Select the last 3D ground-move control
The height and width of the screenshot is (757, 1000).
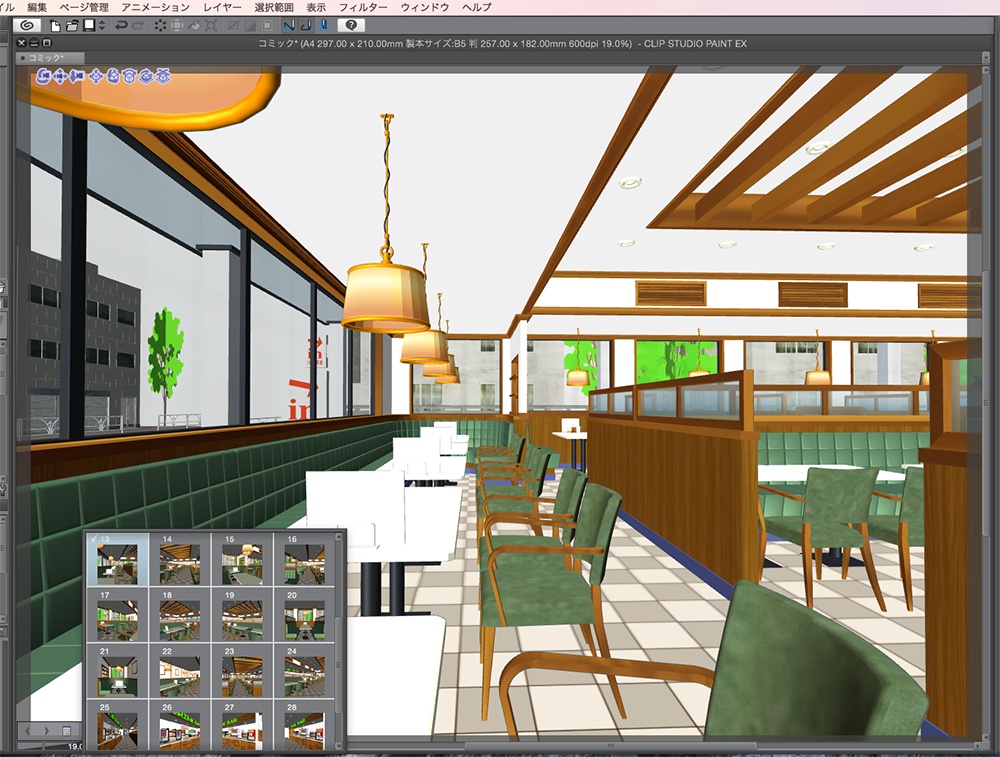[x=164, y=77]
